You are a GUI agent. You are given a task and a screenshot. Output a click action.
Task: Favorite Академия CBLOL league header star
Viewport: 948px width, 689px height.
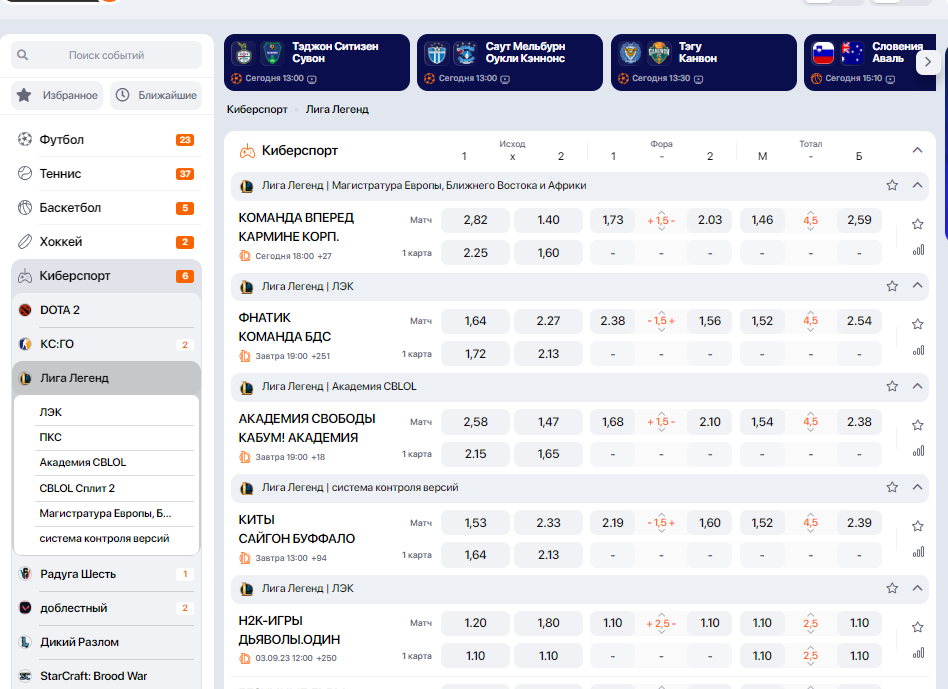tap(892, 387)
